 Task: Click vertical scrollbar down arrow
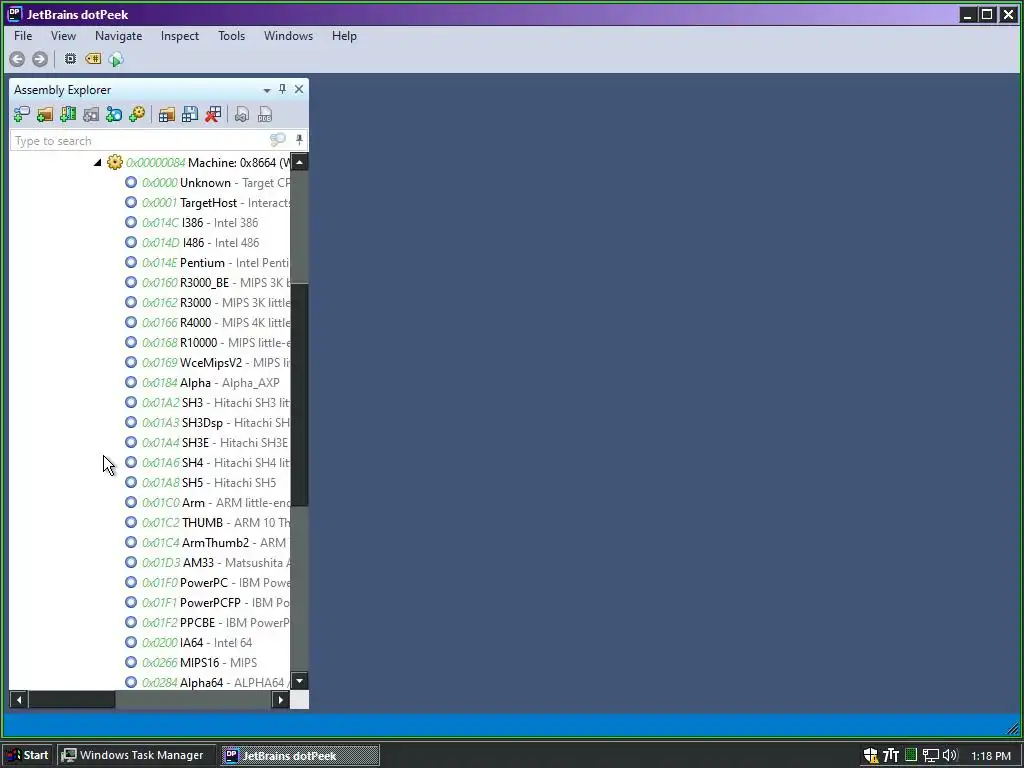point(299,681)
